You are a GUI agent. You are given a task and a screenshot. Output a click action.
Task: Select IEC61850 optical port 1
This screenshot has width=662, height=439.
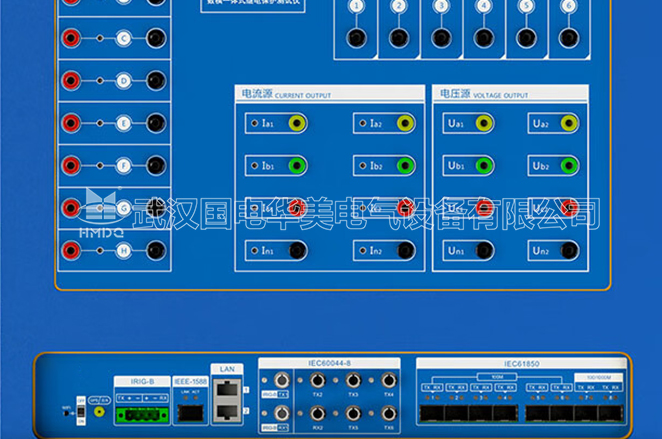(x=432, y=413)
